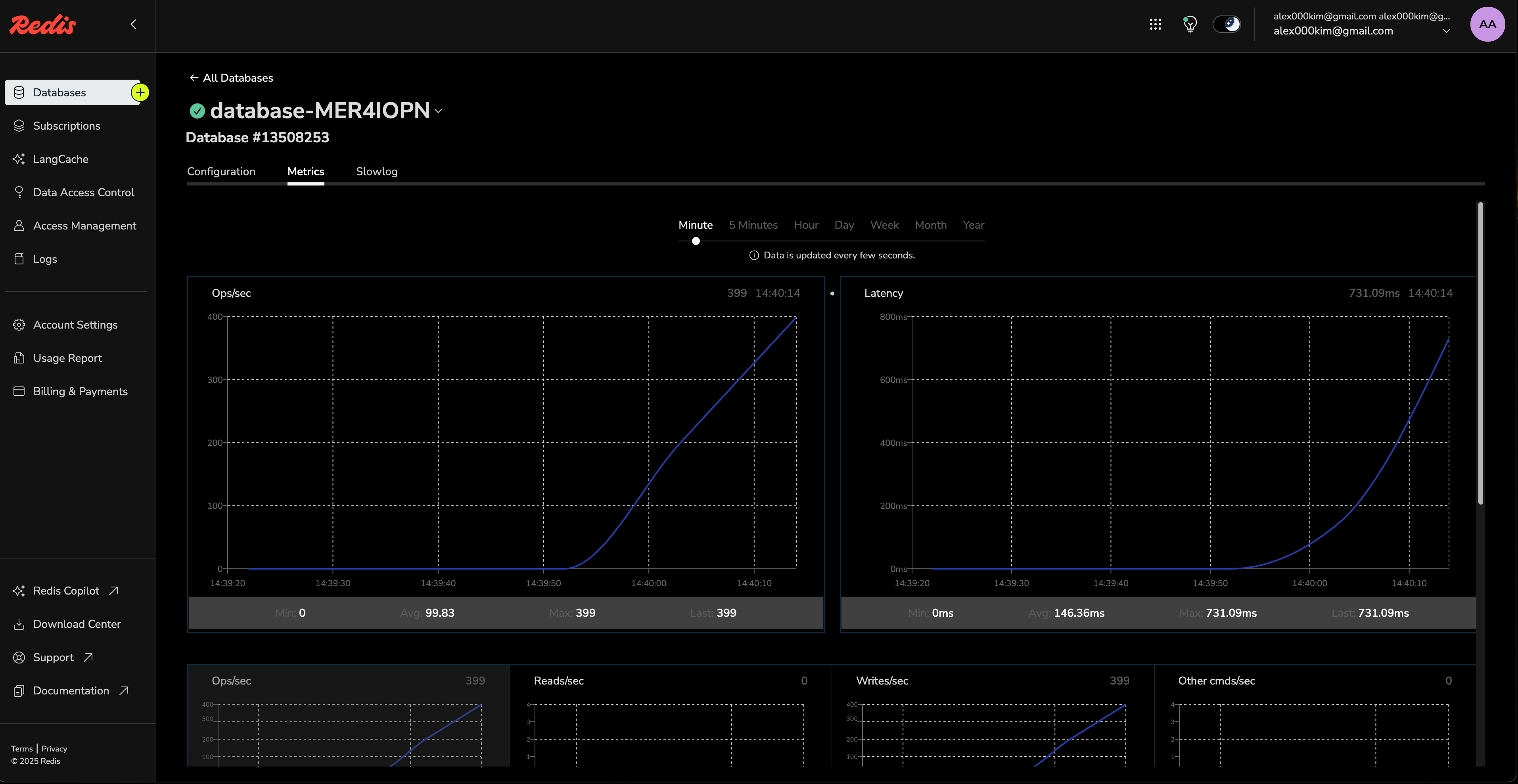
Task: Click the Logs clipboard icon
Action: [x=19, y=258]
